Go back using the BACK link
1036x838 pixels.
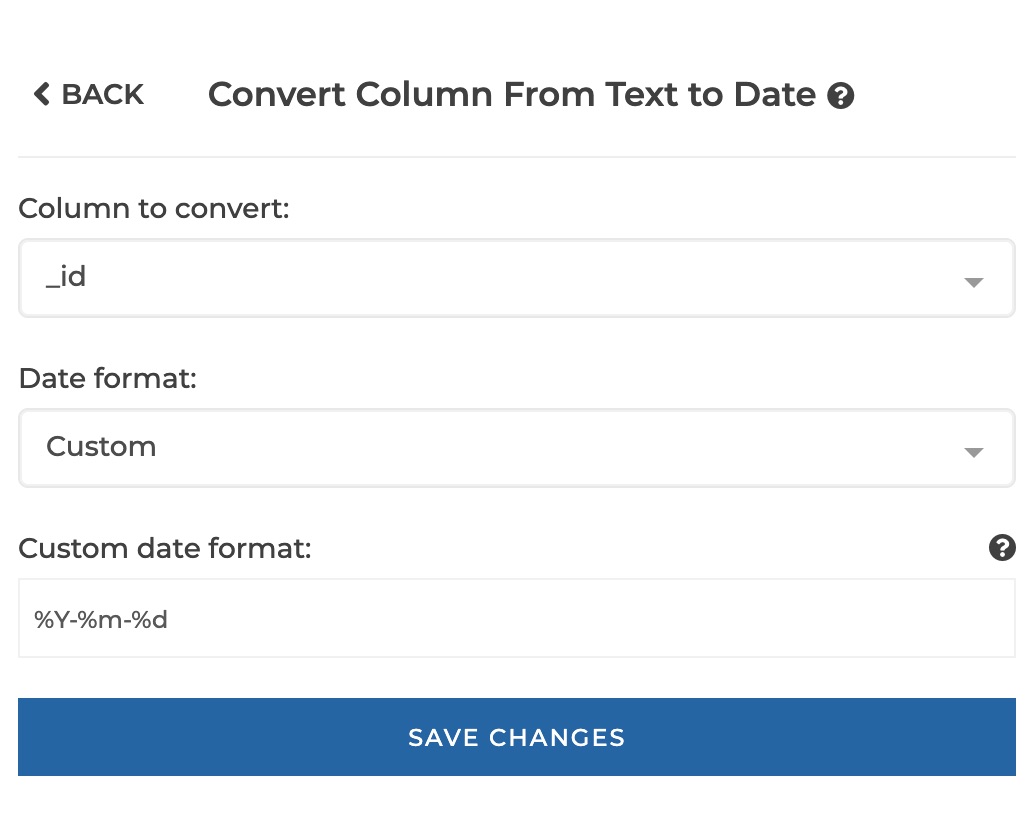pos(104,94)
